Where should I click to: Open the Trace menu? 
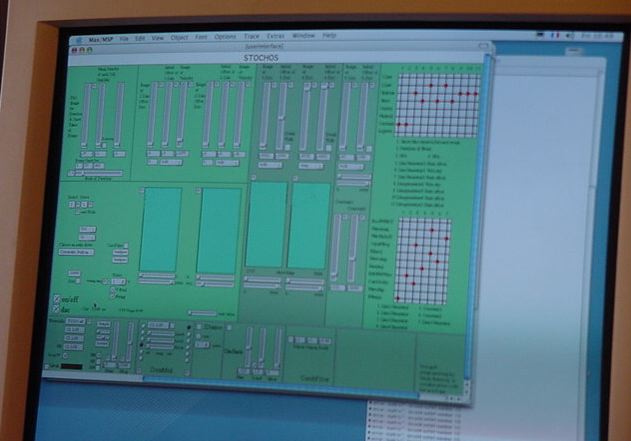click(x=252, y=36)
